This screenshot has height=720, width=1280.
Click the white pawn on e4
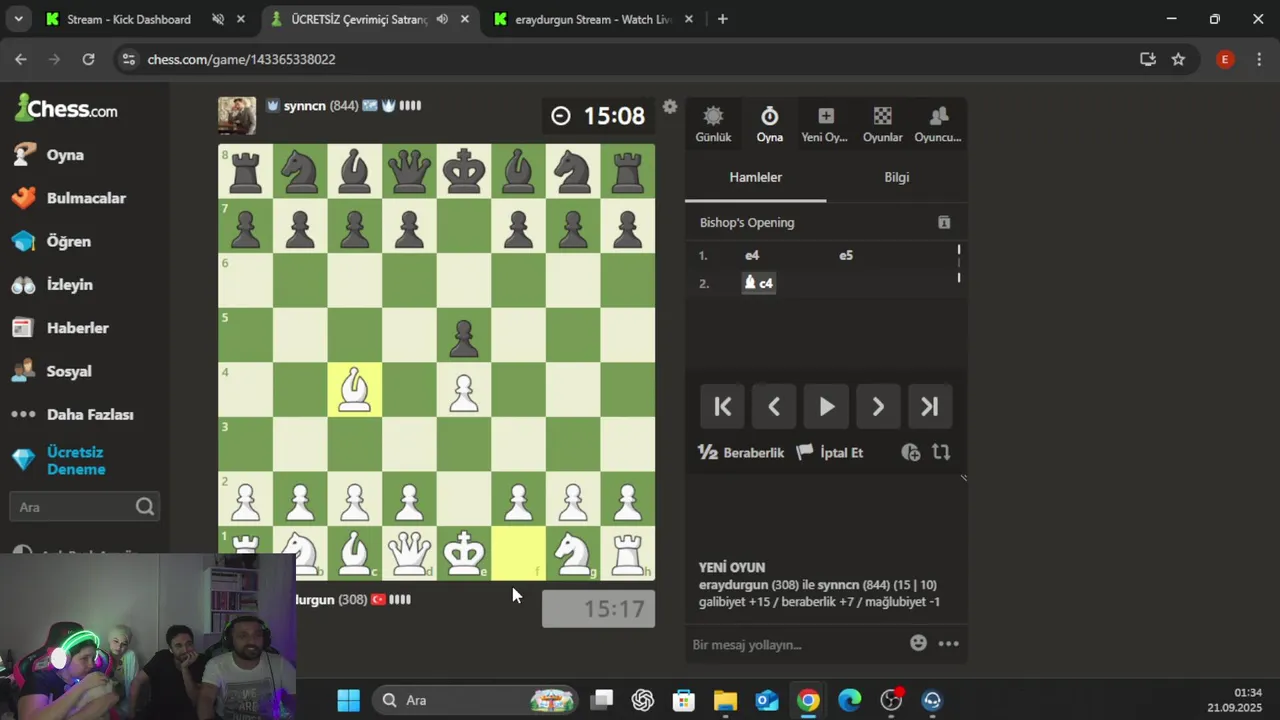tap(464, 390)
